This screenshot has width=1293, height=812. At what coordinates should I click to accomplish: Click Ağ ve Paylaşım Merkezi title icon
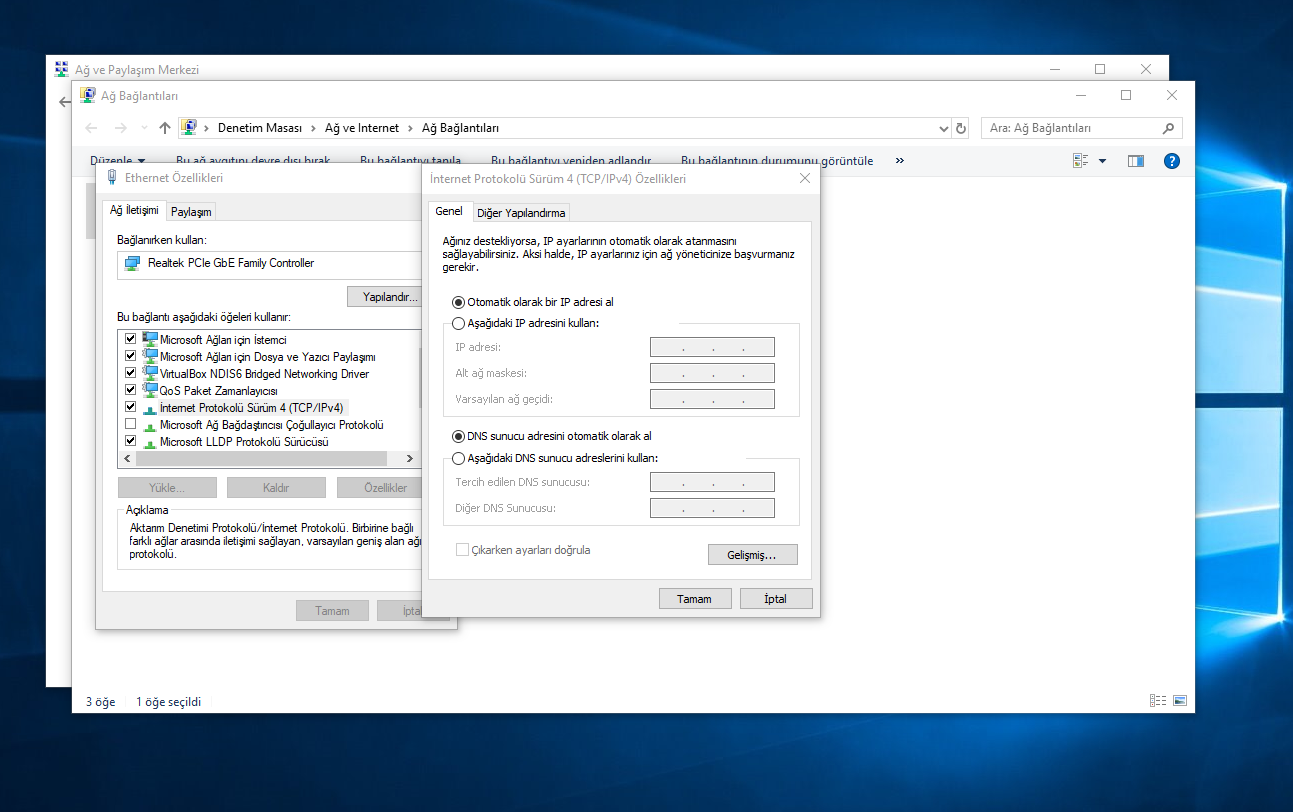point(62,69)
